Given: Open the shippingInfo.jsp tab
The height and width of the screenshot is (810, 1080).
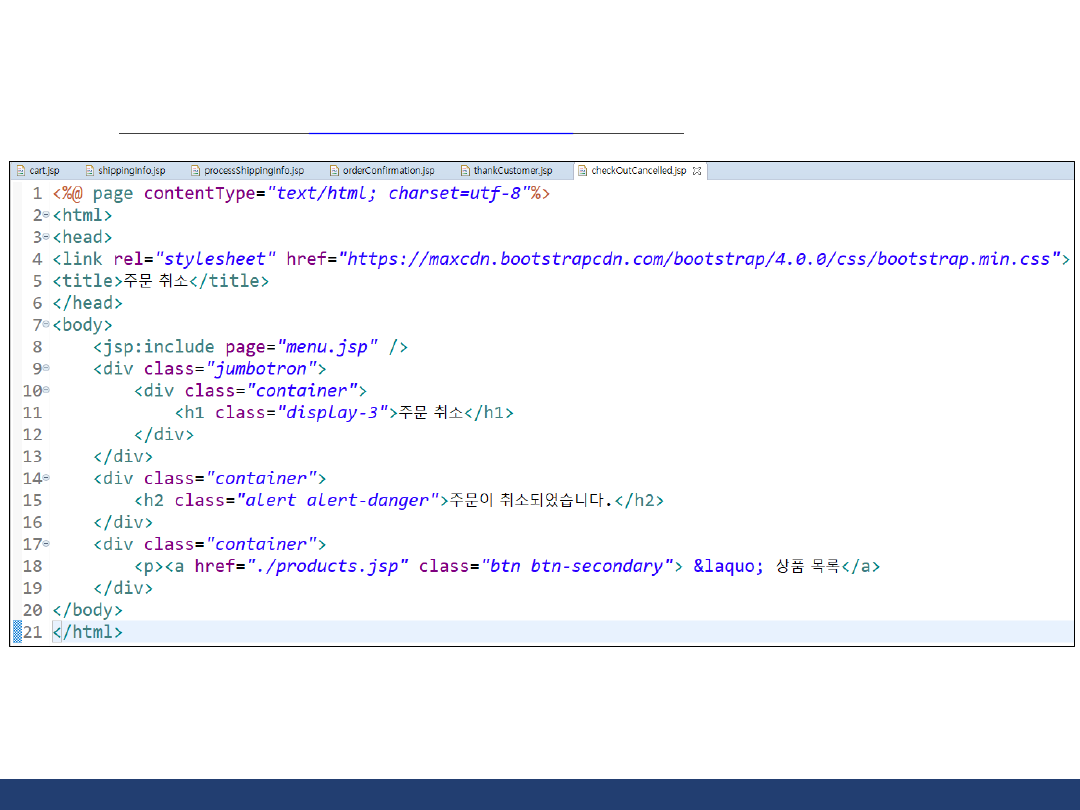Looking at the screenshot, I should pyautogui.click(x=131, y=171).
